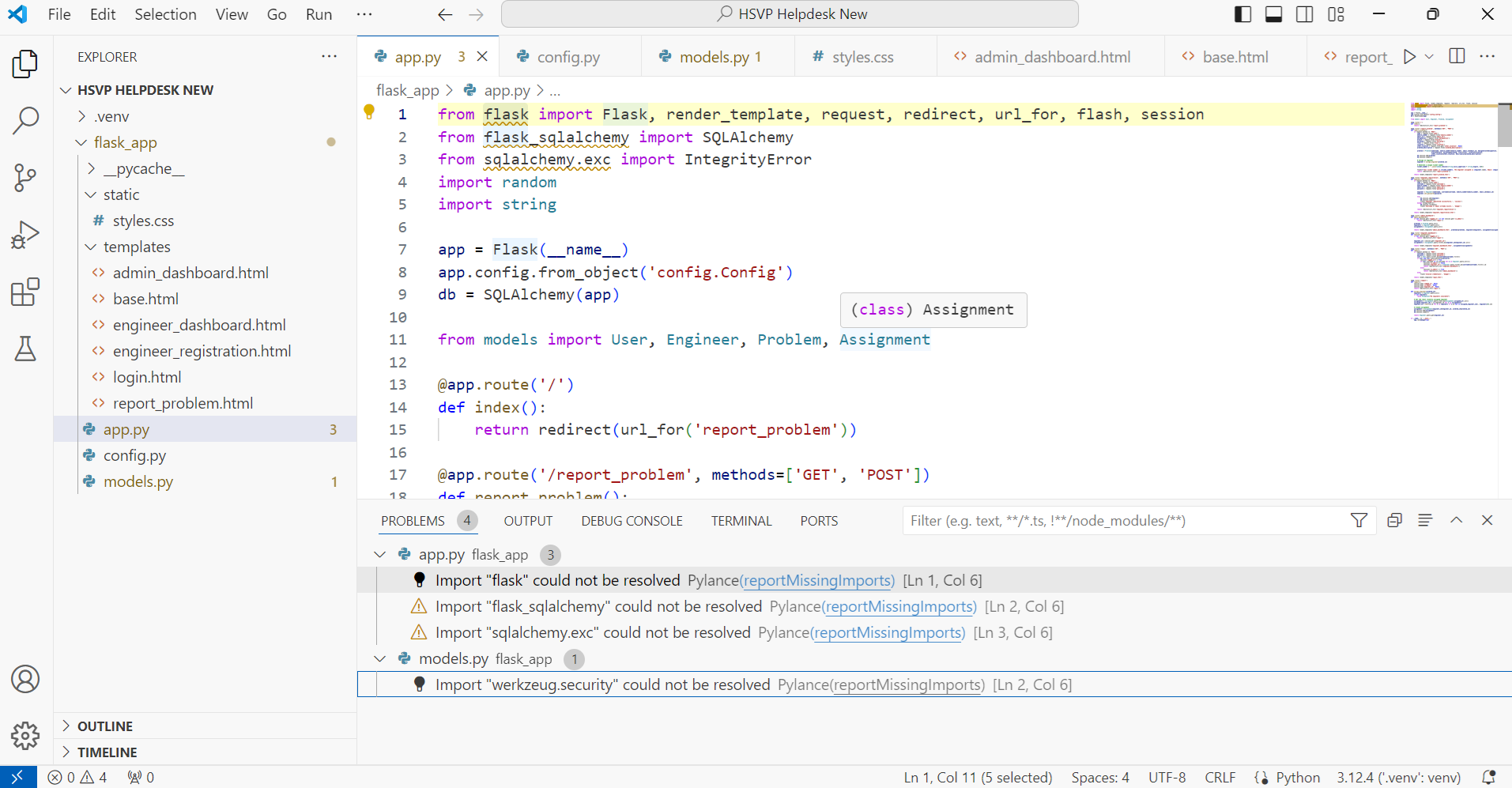Open the Run and Debug view

[x=25, y=235]
